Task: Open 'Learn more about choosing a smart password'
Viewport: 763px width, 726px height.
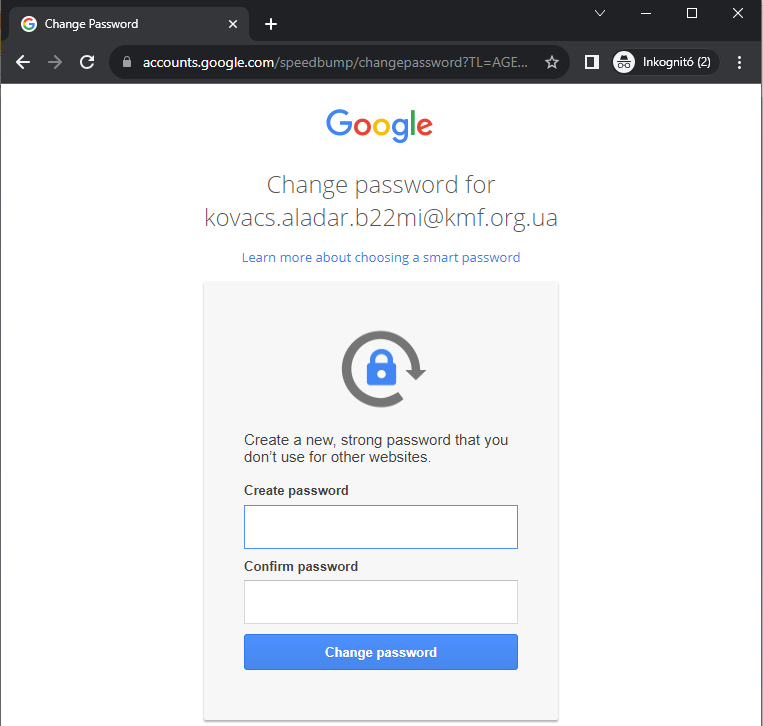Action: [x=381, y=257]
